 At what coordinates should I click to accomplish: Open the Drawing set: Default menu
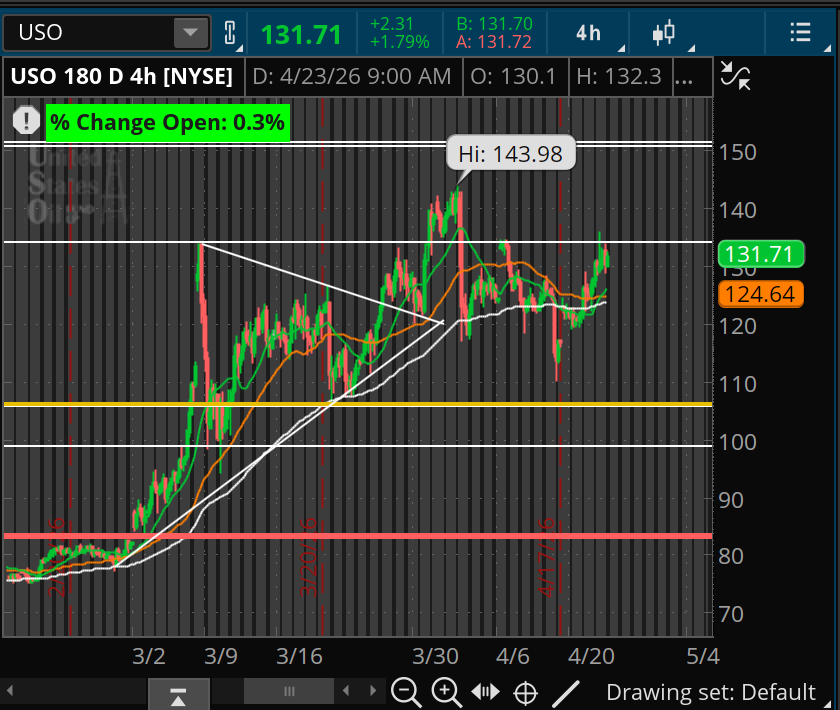tap(710, 692)
